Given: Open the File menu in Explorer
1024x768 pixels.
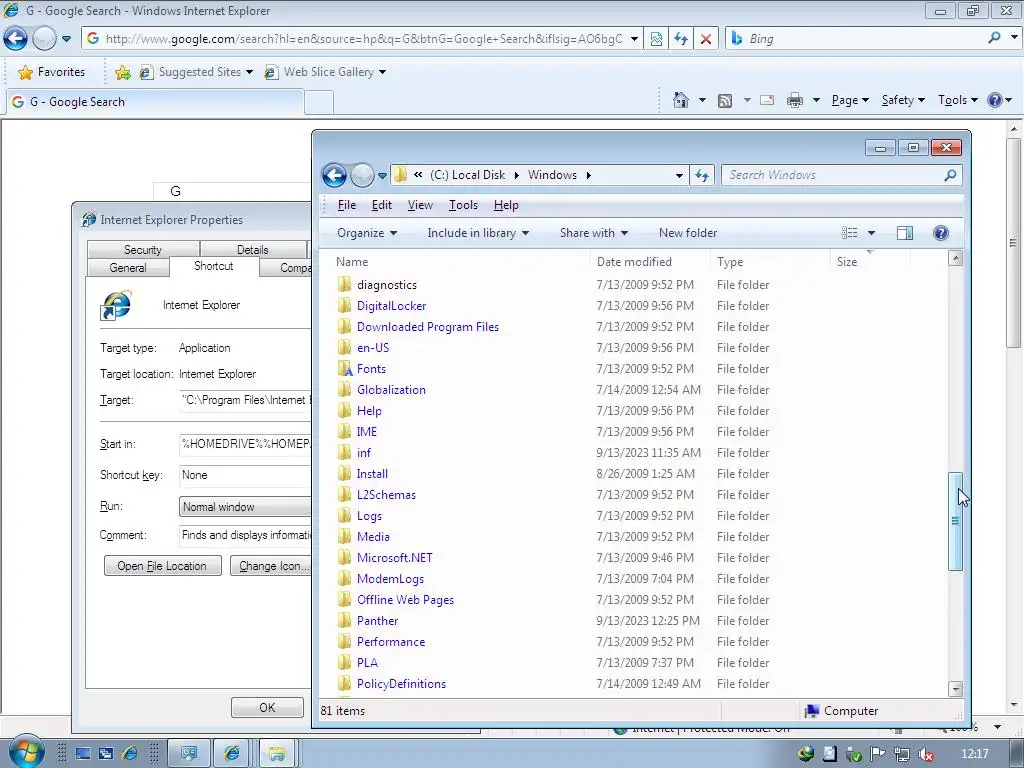Looking at the screenshot, I should (347, 205).
